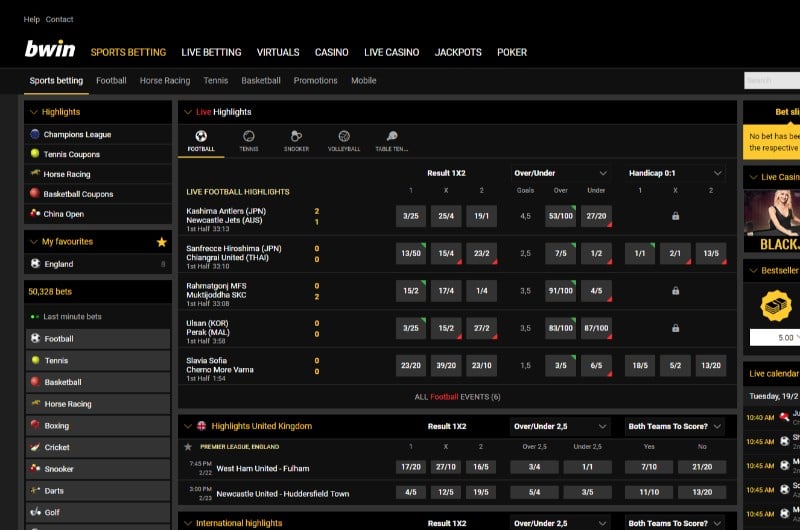Open Tennis in sports list
Screen dimensions: 800x530
97,360
